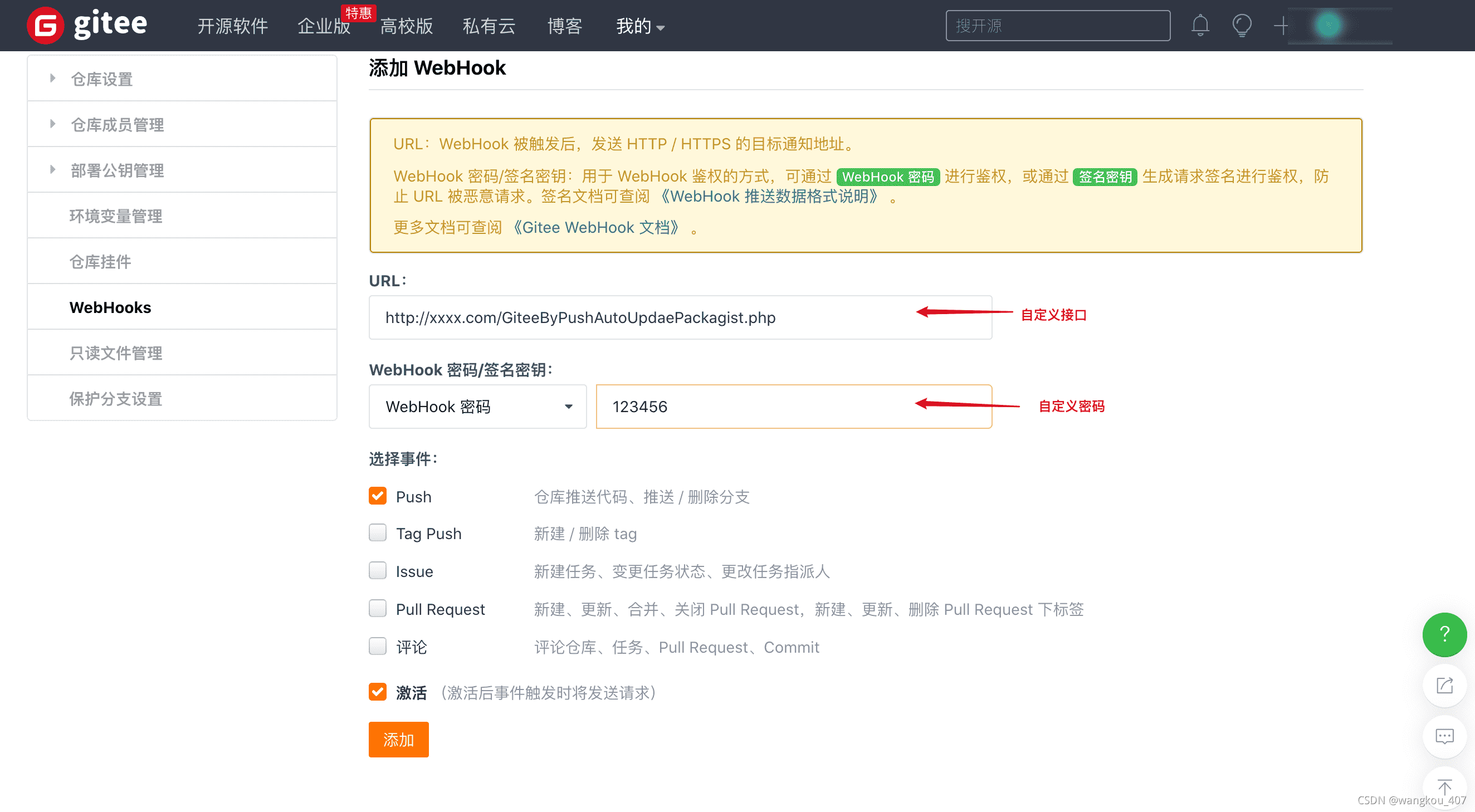
Task: Click the plus icon in header
Action: pyautogui.click(x=1281, y=26)
